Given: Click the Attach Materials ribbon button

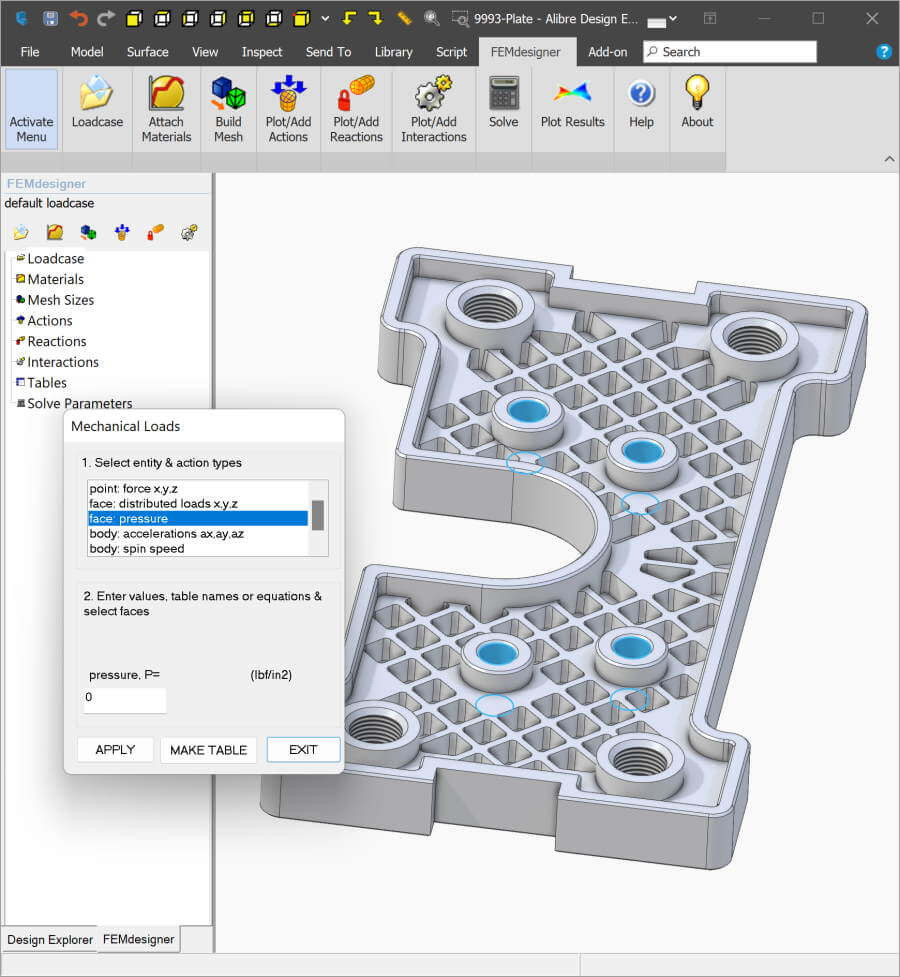Looking at the screenshot, I should pos(166,109).
